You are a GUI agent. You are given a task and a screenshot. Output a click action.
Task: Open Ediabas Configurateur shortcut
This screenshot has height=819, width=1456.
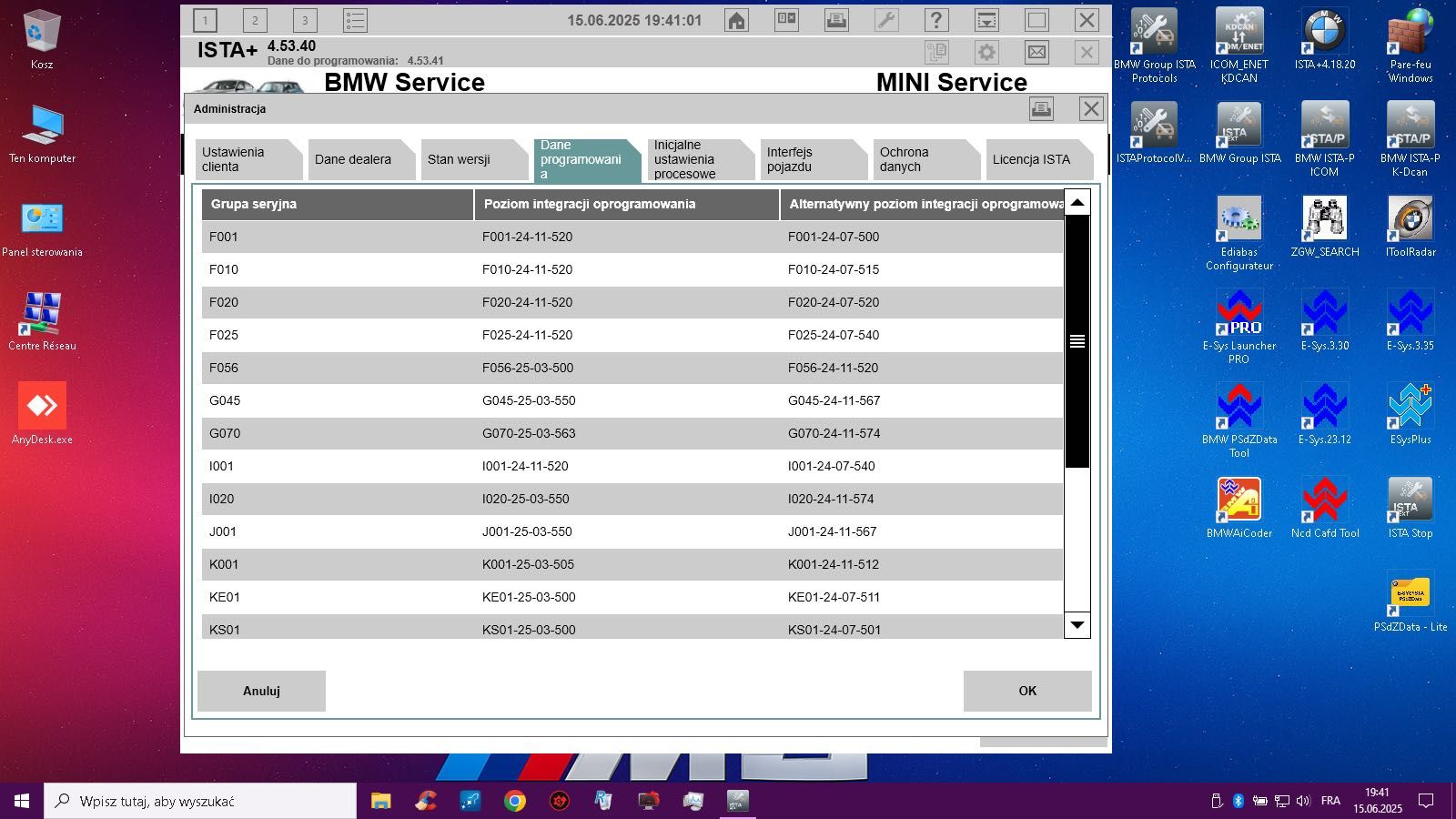click(x=1239, y=233)
